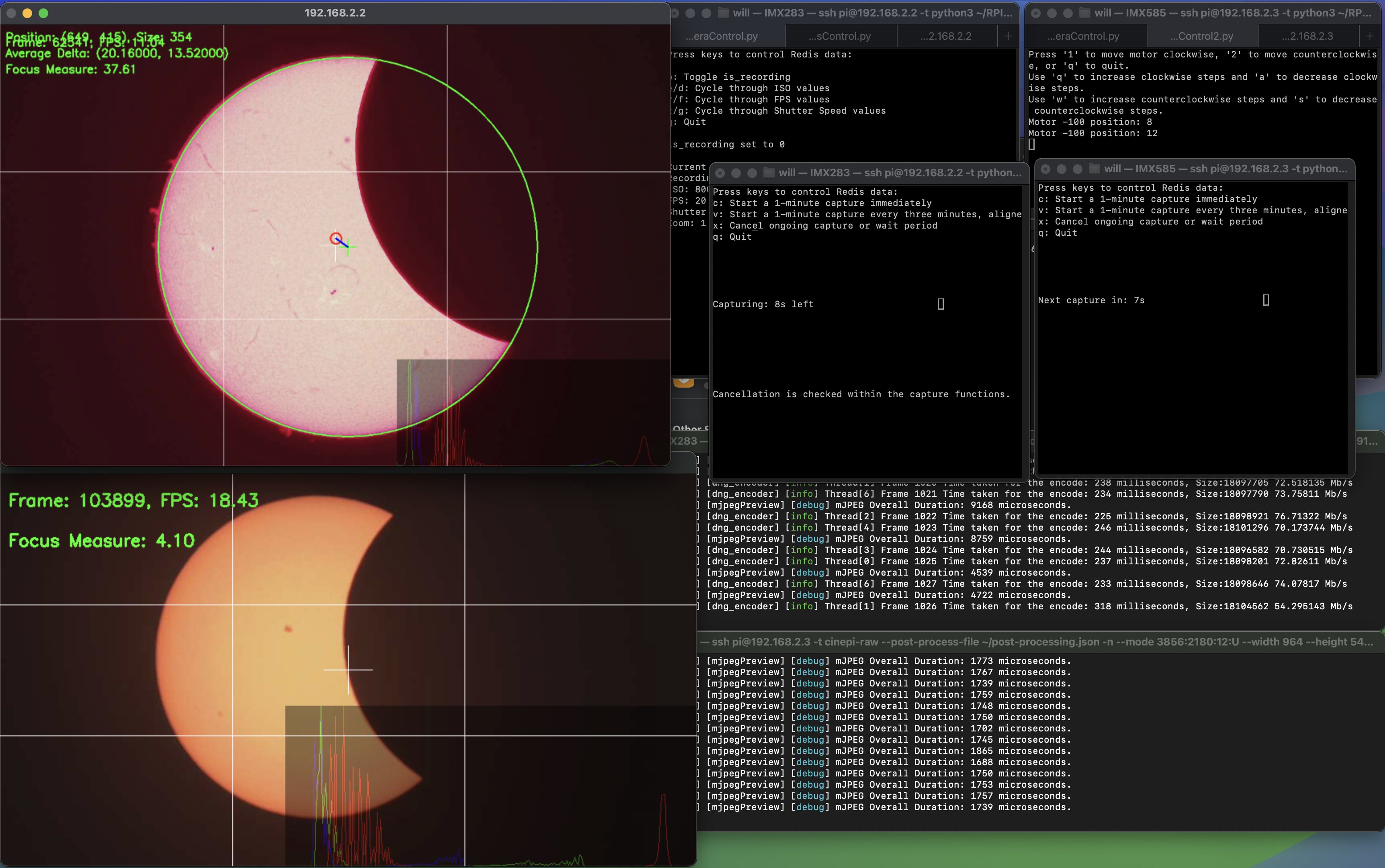Click 'Capturing: 8s left' status text
The height and width of the screenshot is (868, 1385).
click(763, 304)
